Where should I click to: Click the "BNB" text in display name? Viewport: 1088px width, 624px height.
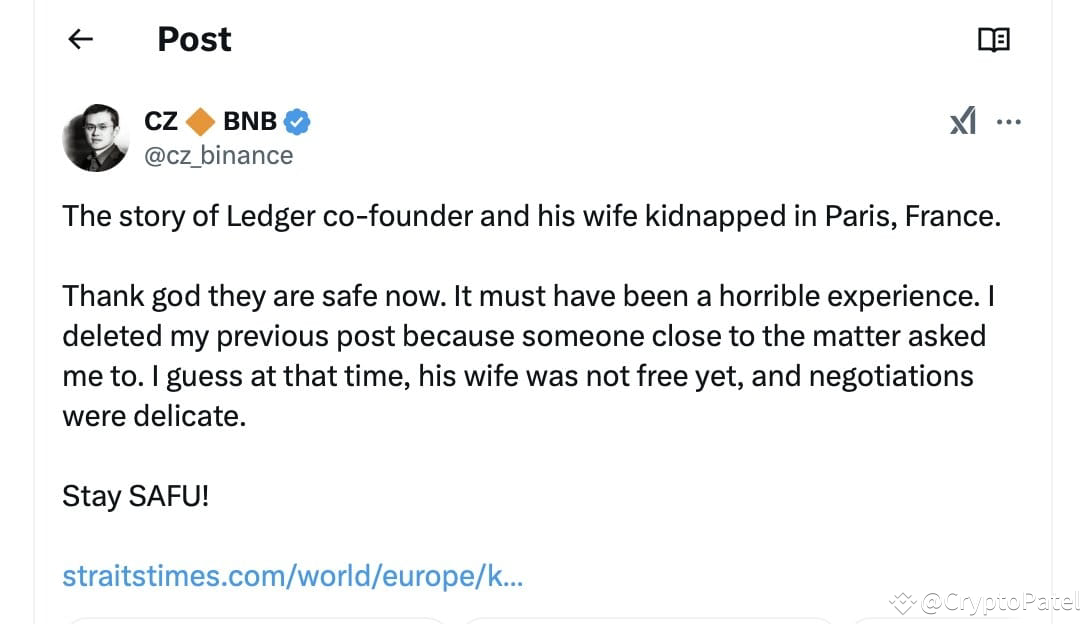pyautogui.click(x=249, y=122)
